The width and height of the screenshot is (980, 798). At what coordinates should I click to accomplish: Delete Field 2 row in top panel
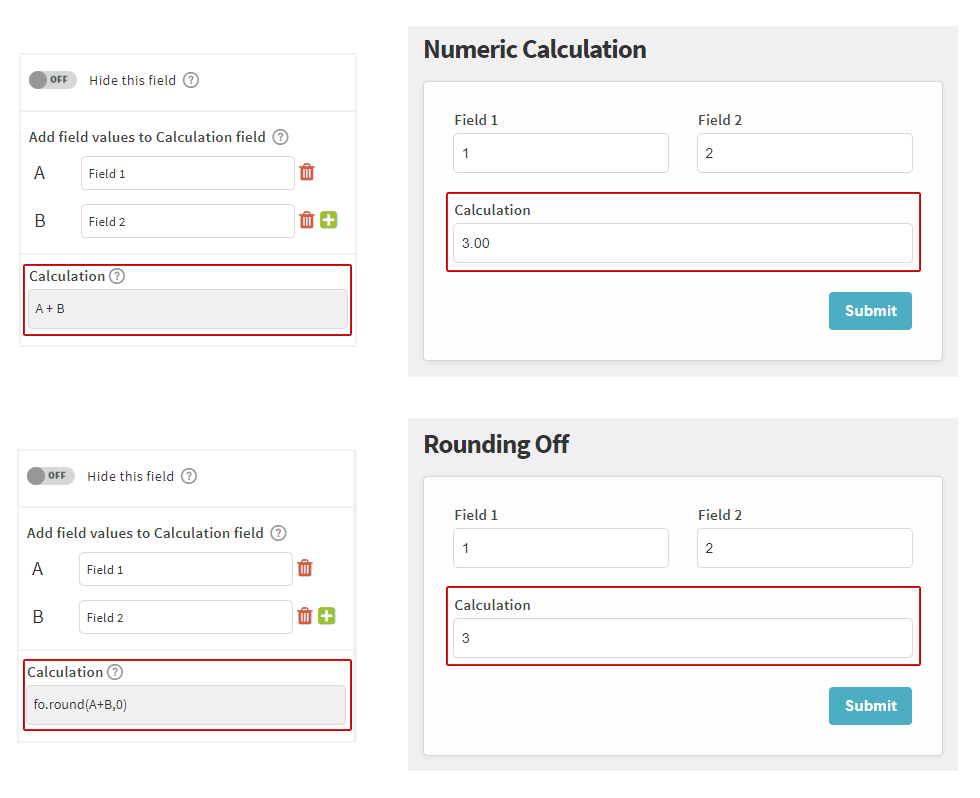pos(306,220)
